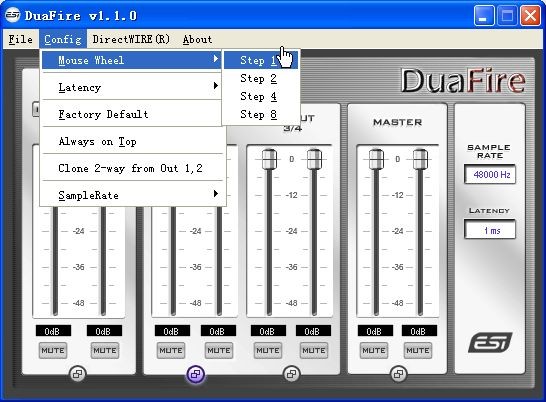The width and height of the screenshot is (546, 402).
Task: Choose Factory Default from Config menu
Action: point(132,114)
